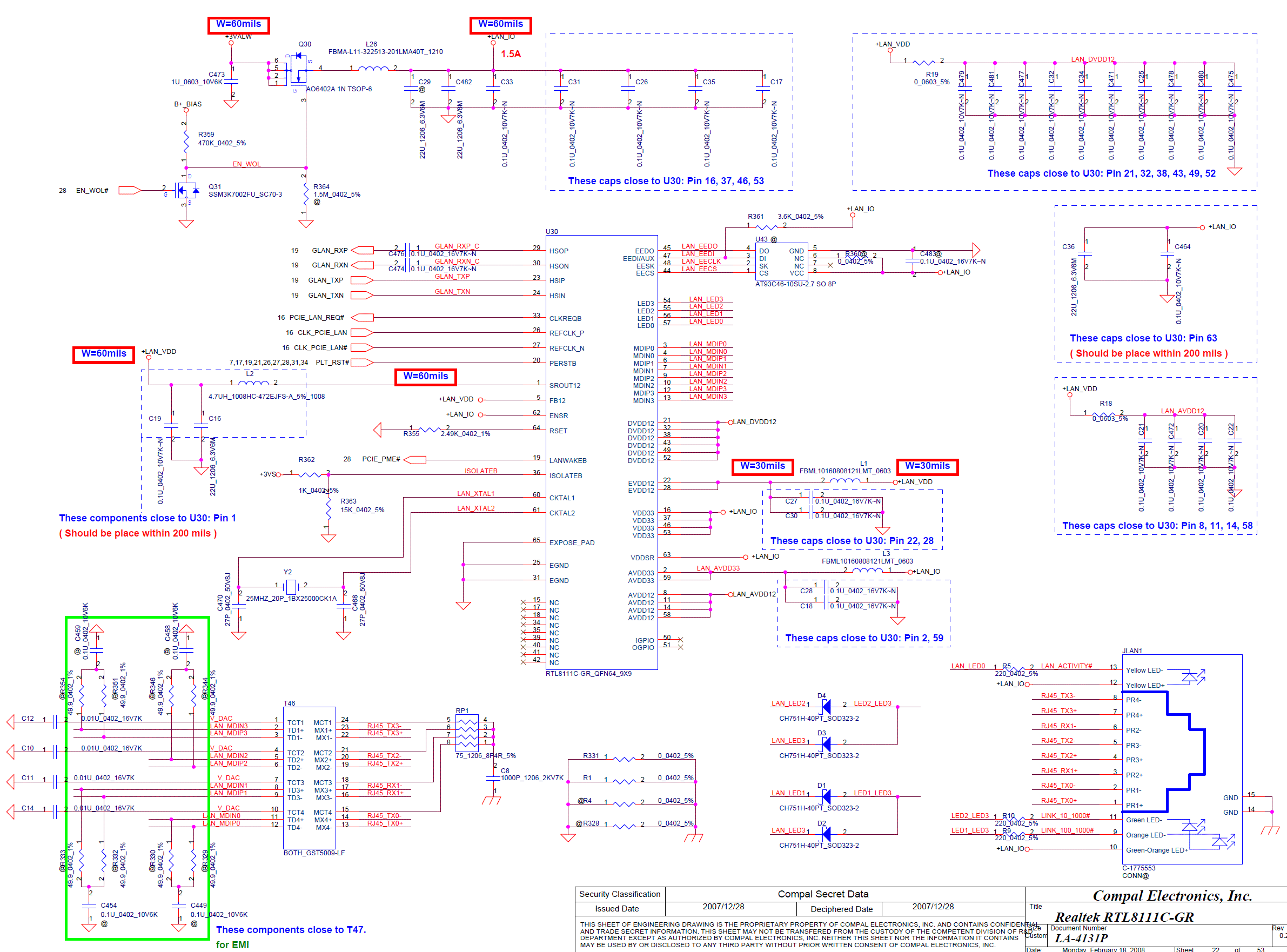
Task: Click the red 1.5A current label
Action: pos(511,54)
